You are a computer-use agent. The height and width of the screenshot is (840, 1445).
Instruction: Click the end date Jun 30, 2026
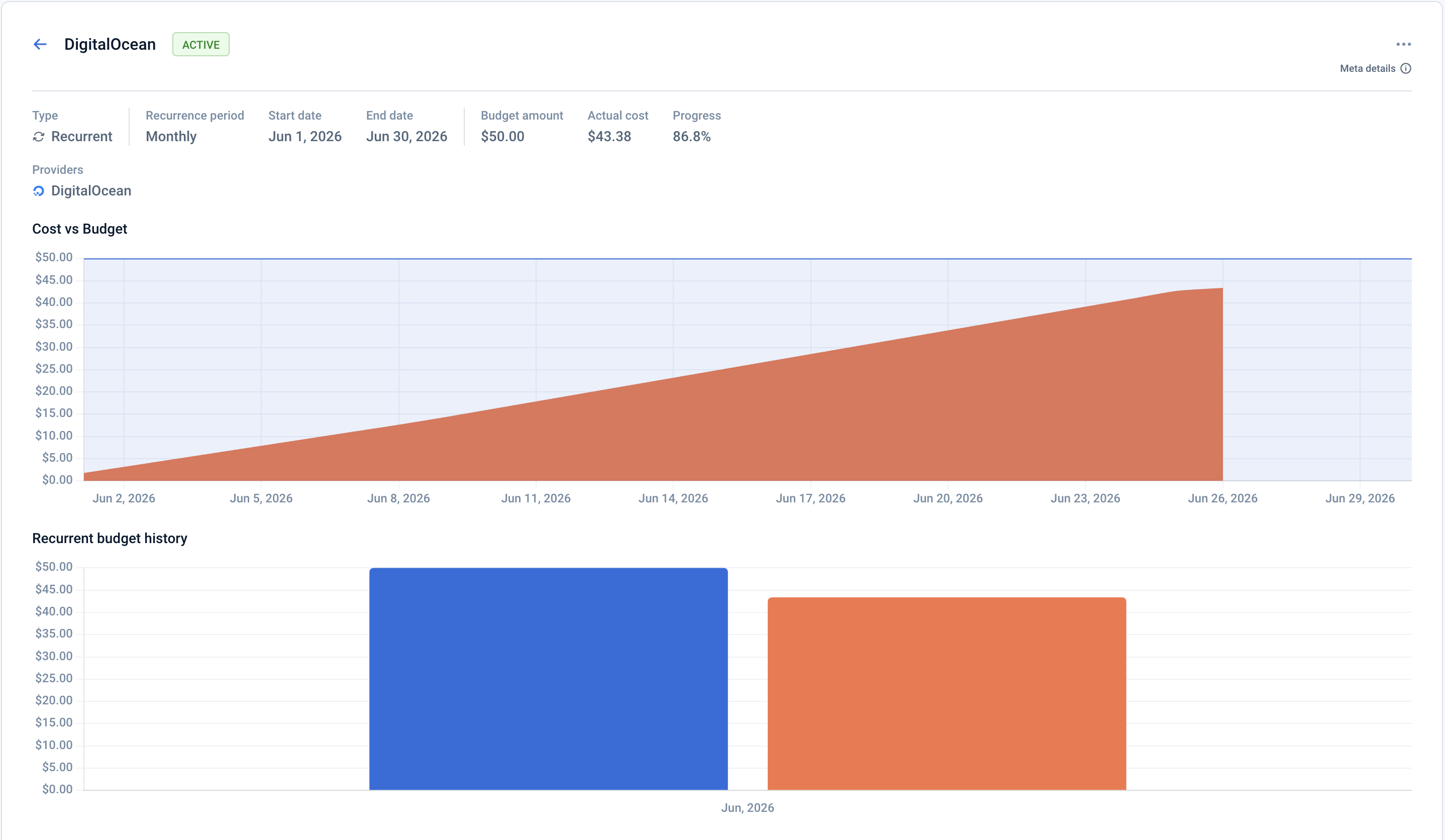pos(406,137)
